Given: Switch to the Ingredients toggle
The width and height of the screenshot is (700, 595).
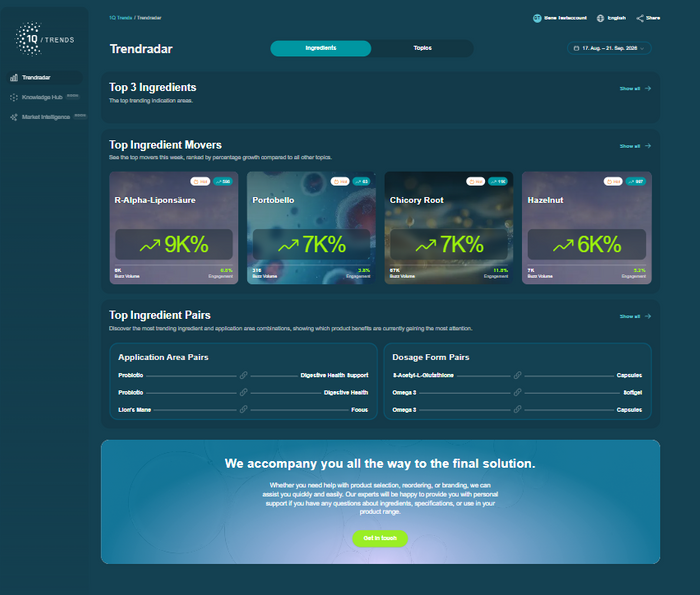Looking at the screenshot, I should [x=321, y=48].
